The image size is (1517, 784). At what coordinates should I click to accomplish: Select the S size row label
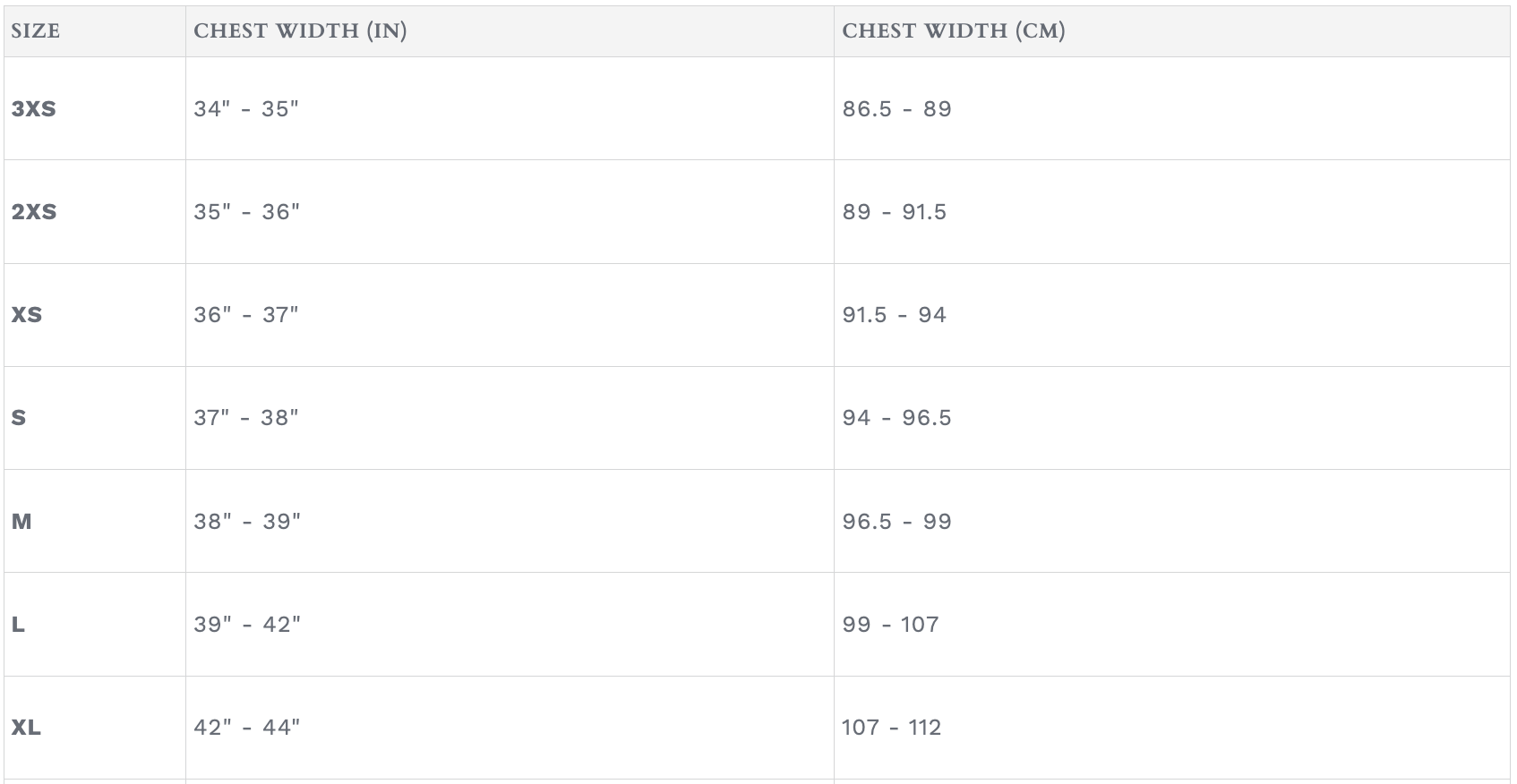tap(19, 418)
